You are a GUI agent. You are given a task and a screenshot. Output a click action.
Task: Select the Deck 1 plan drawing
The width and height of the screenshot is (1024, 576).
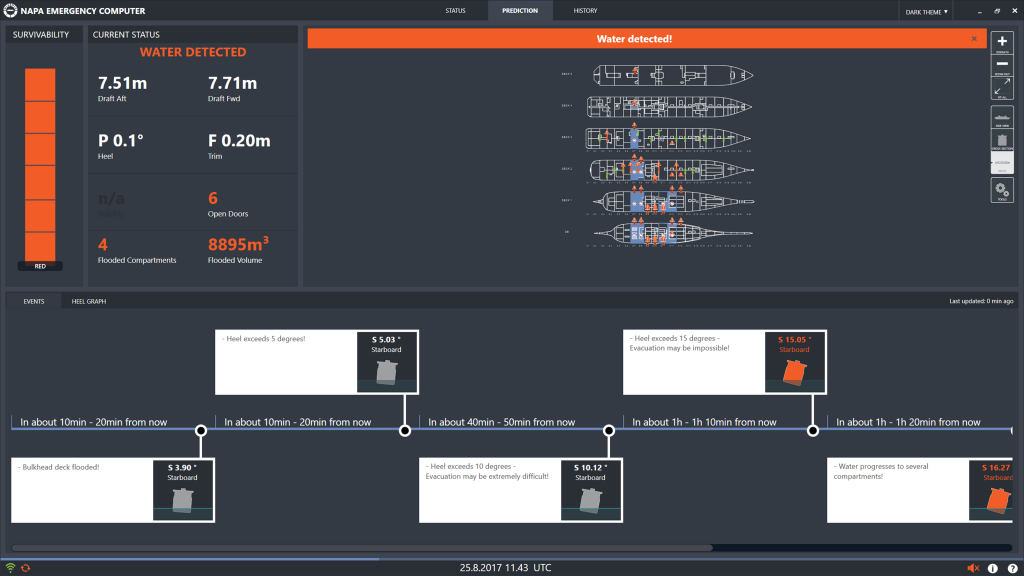[673, 201]
